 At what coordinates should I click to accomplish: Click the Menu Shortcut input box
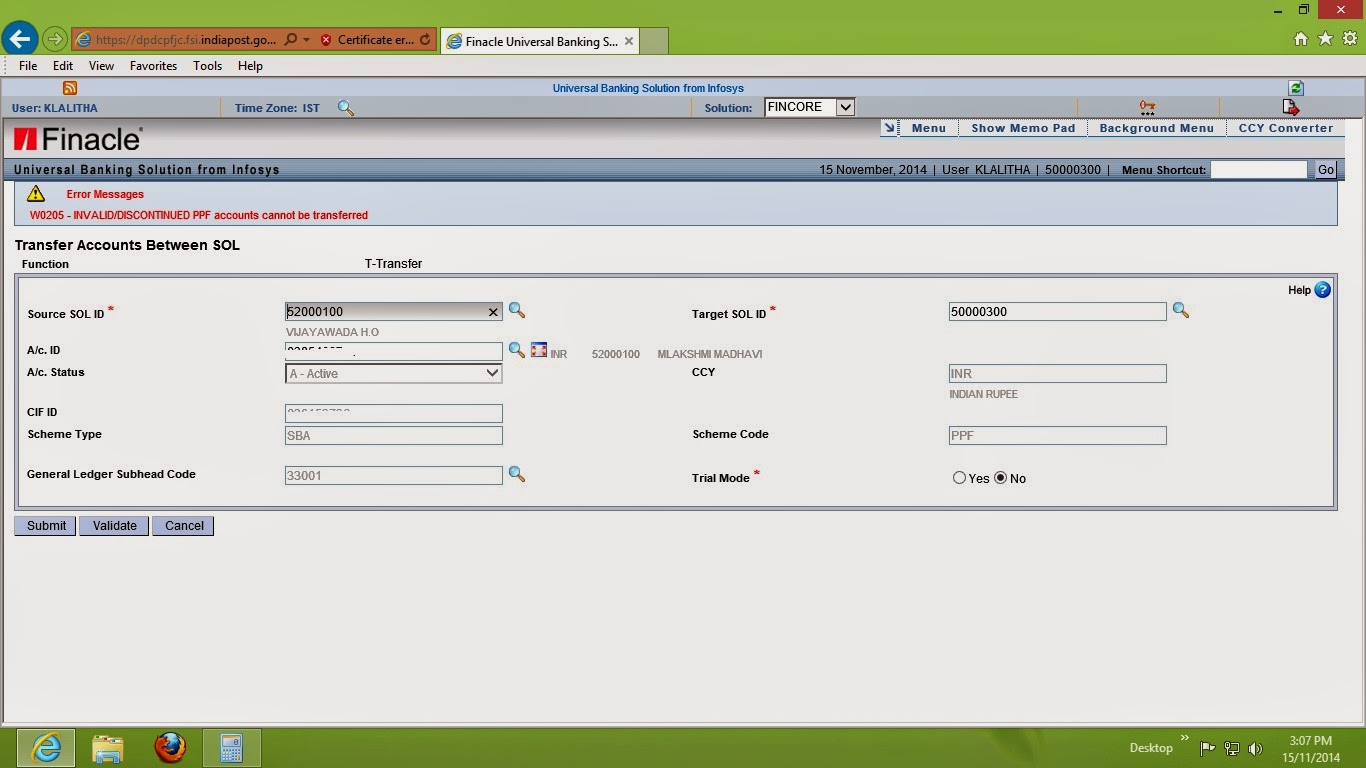click(1259, 170)
